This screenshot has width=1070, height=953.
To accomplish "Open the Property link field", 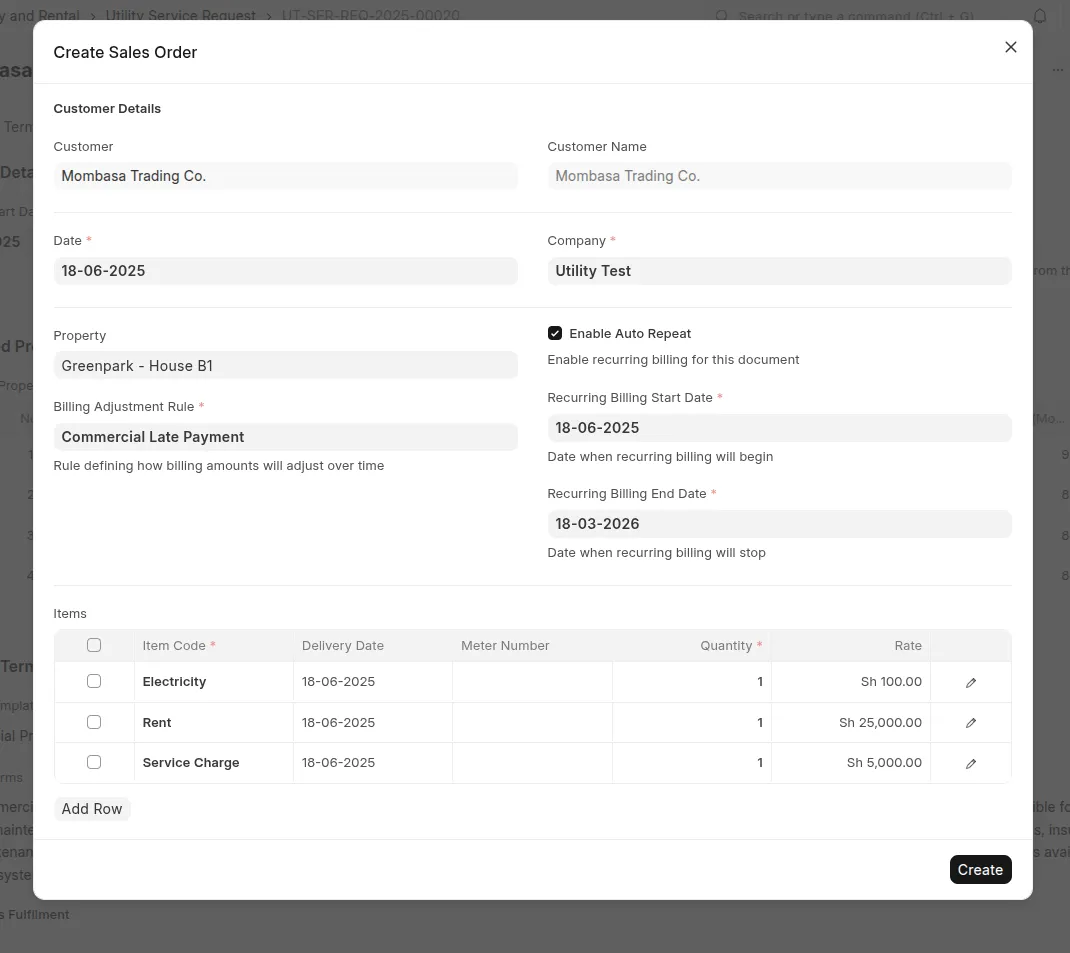I will coord(285,366).
